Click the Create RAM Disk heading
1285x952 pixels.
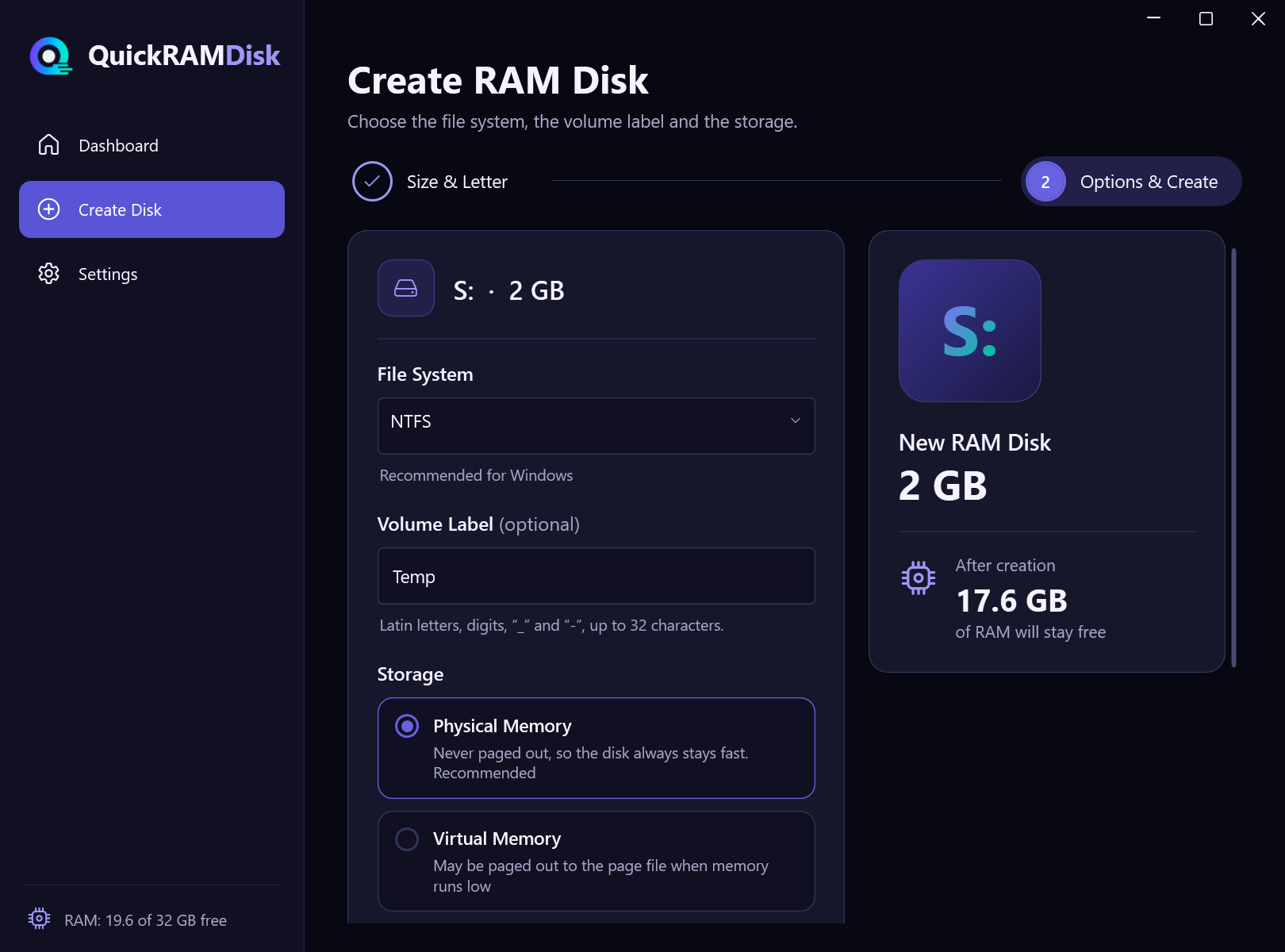[498, 80]
